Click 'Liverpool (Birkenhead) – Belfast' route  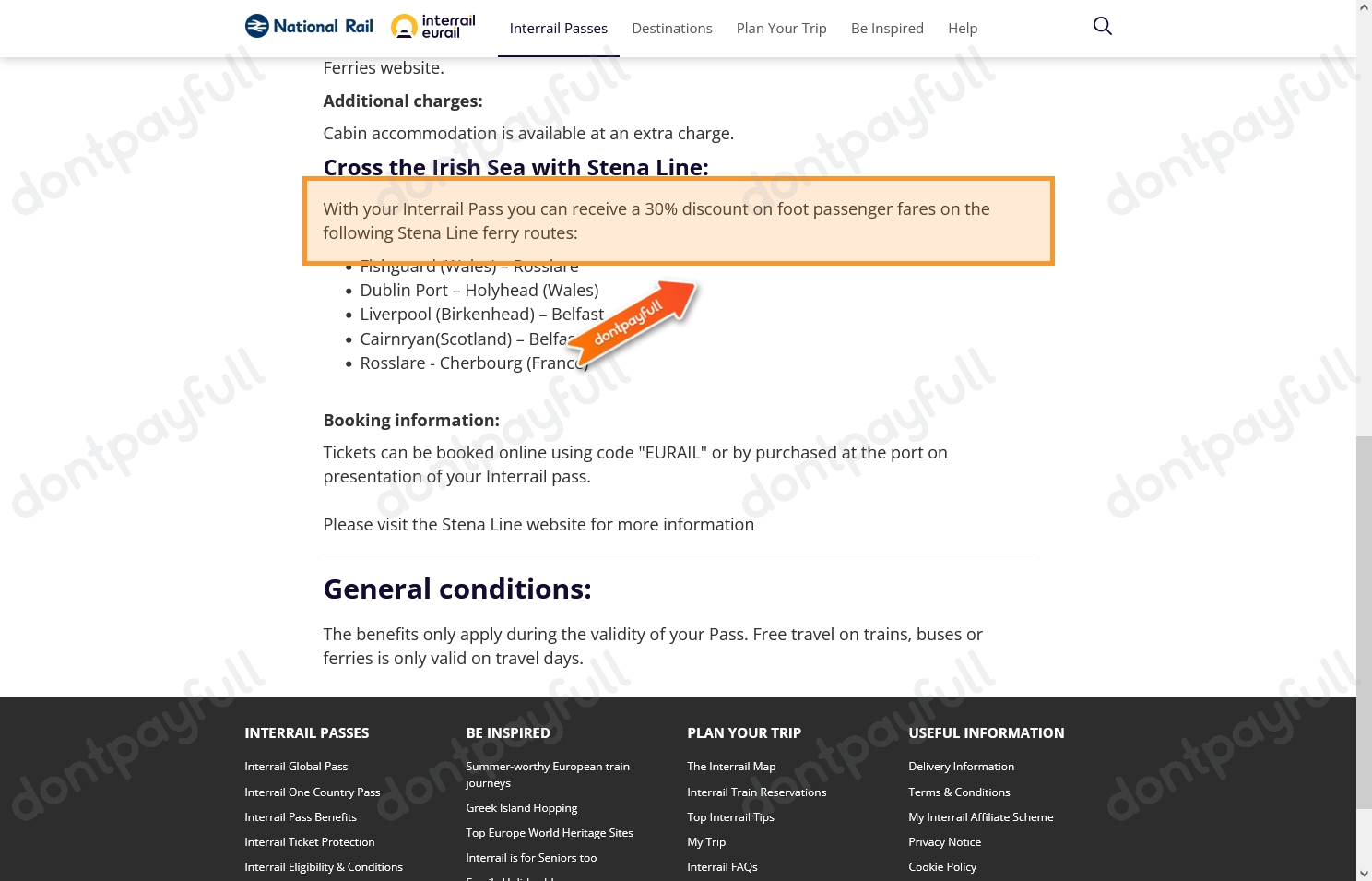(481, 315)
